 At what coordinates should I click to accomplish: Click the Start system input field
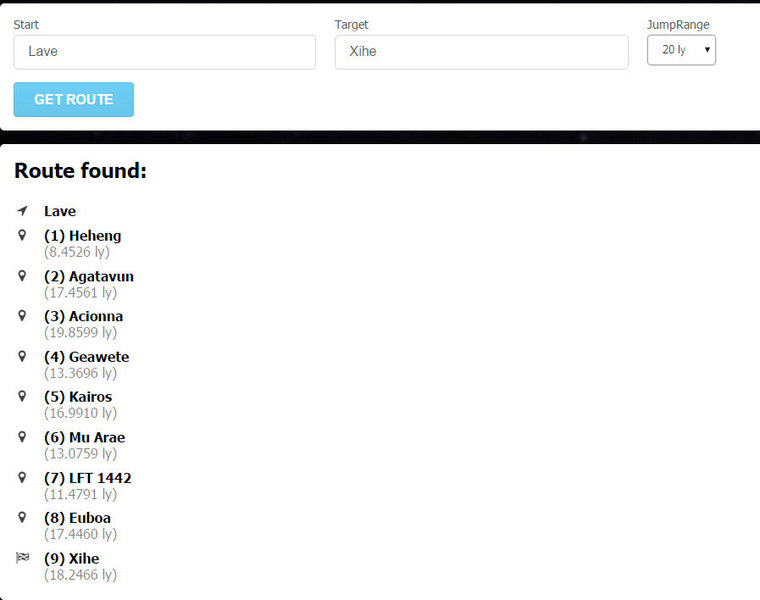[x=165, y=52]
